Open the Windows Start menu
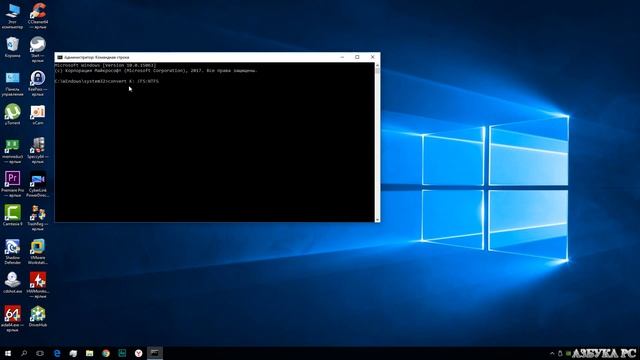 8,353
